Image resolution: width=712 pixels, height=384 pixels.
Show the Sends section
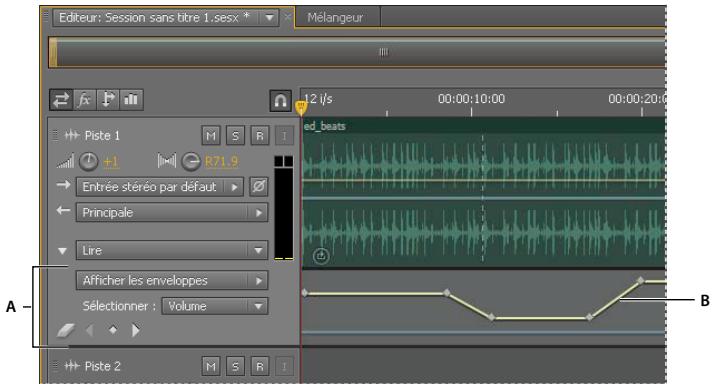(108, 99)
